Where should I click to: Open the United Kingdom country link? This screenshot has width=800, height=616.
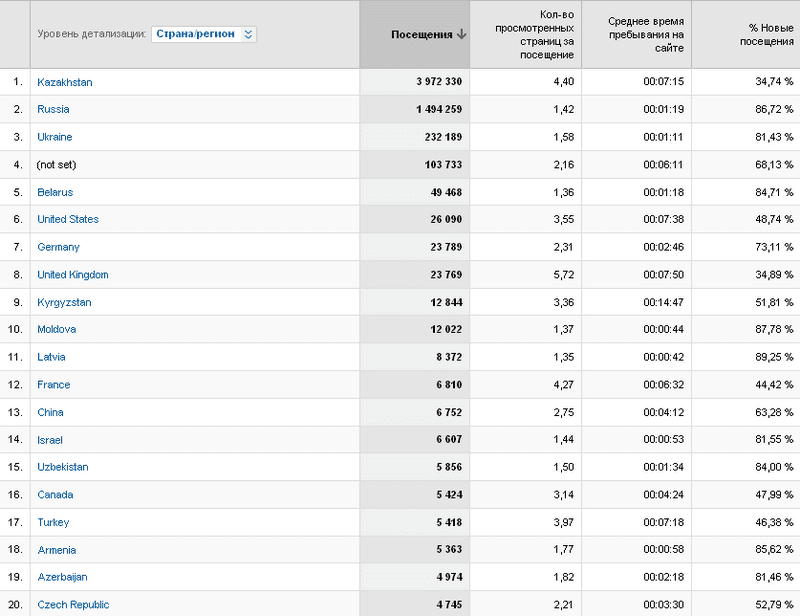tap(72, 275)
